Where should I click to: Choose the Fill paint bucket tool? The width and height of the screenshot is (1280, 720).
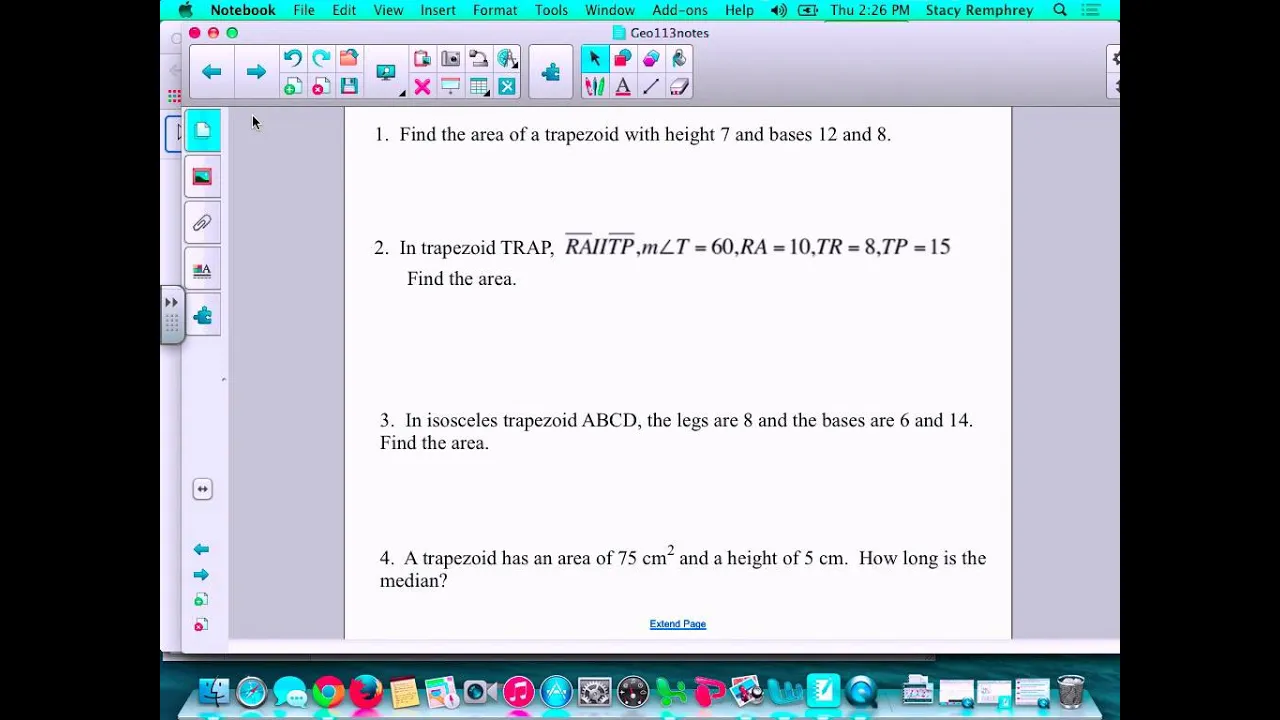[679, 59]
